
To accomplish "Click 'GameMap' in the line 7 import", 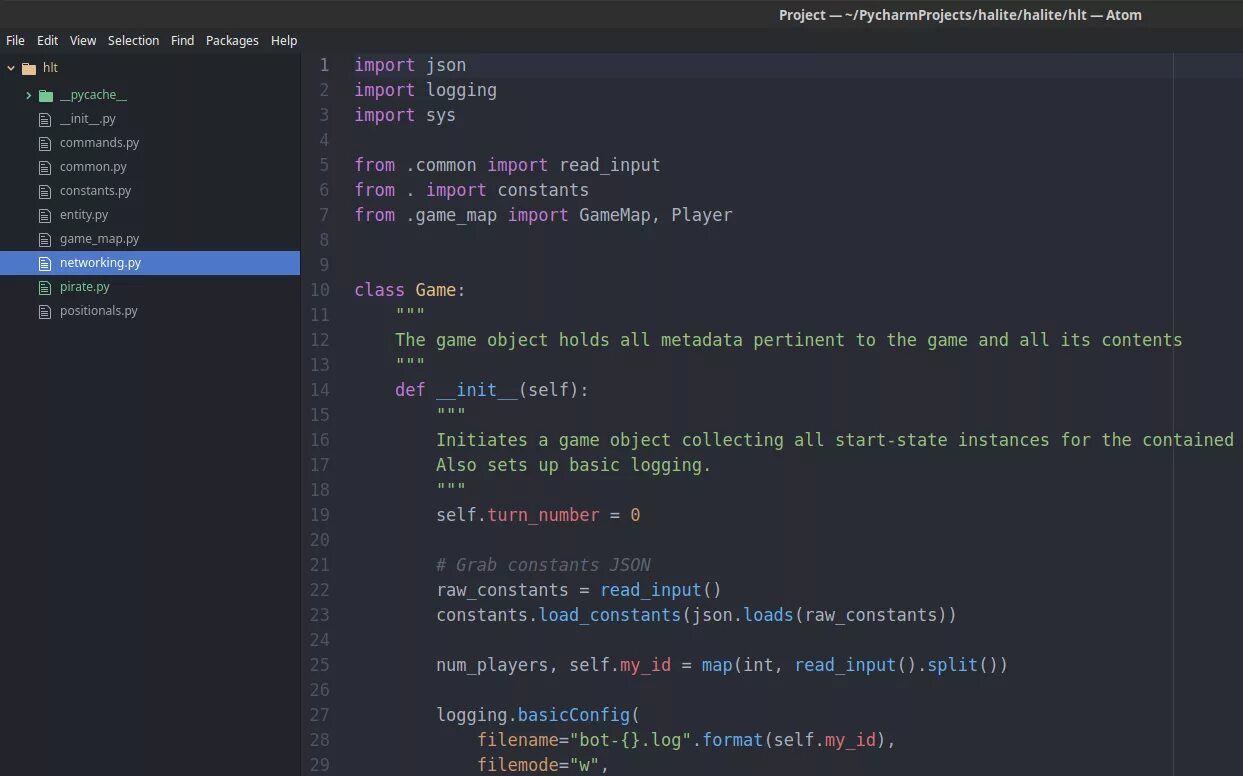I will tap(615, 215).
